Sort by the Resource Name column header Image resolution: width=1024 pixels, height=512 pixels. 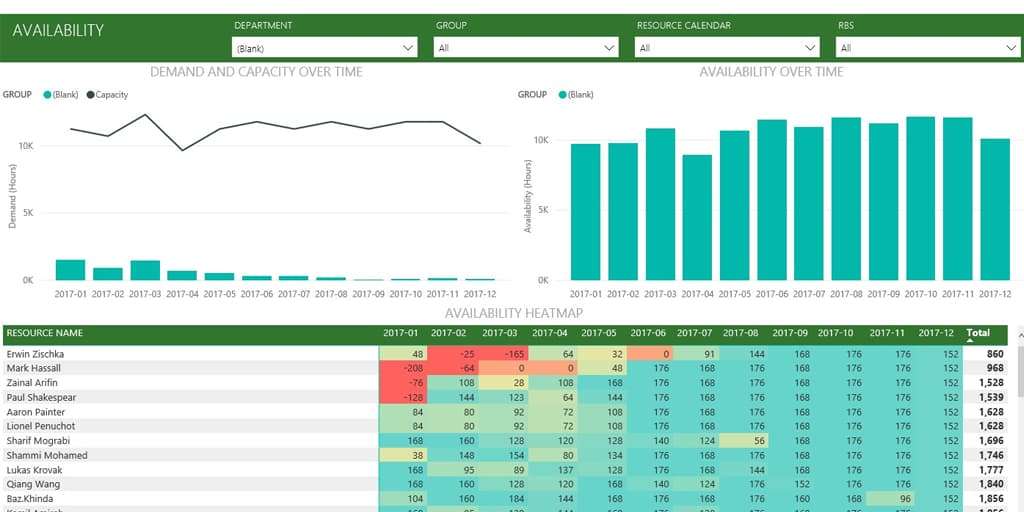(x=45, y=333)
